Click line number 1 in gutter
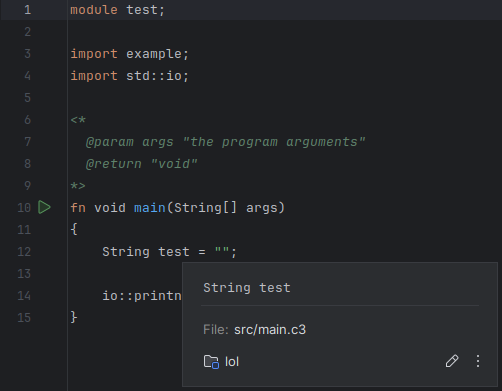 (28, 10)
